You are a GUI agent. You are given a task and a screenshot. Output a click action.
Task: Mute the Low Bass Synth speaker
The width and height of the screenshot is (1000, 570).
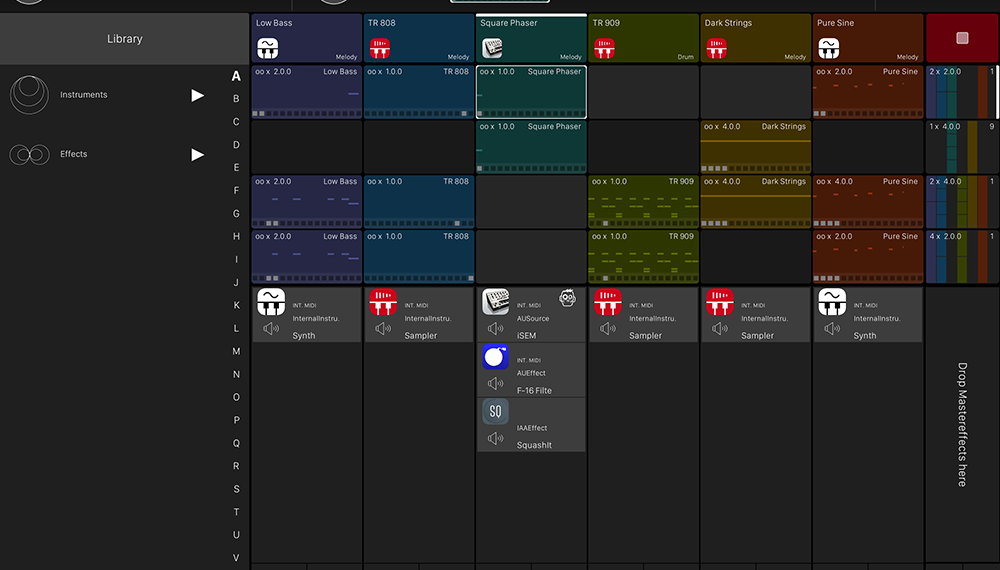[x=271, y=328]
